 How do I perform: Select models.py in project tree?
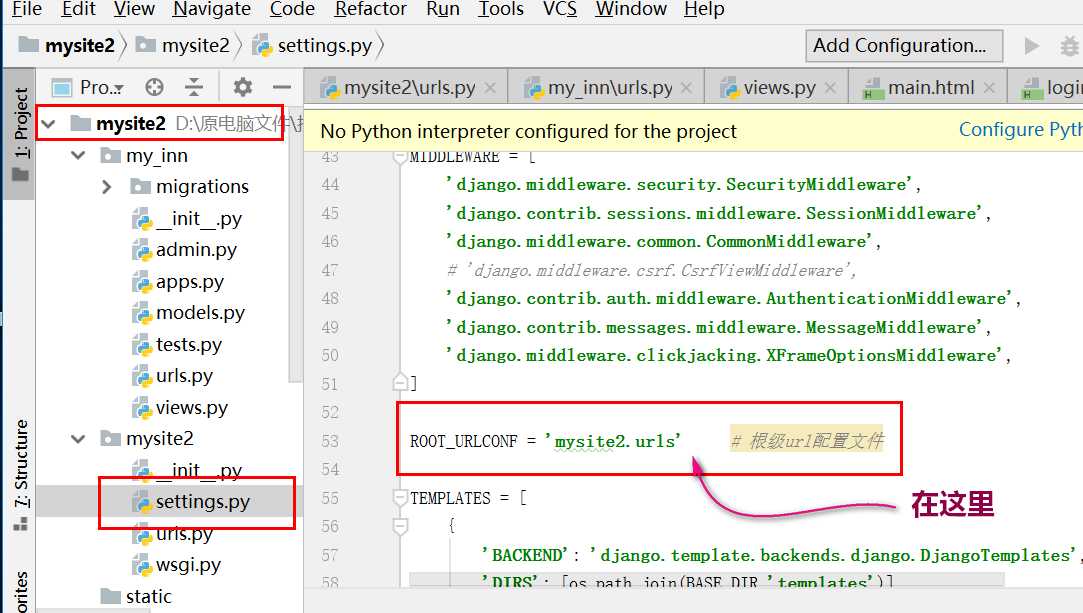click(189, 313)
